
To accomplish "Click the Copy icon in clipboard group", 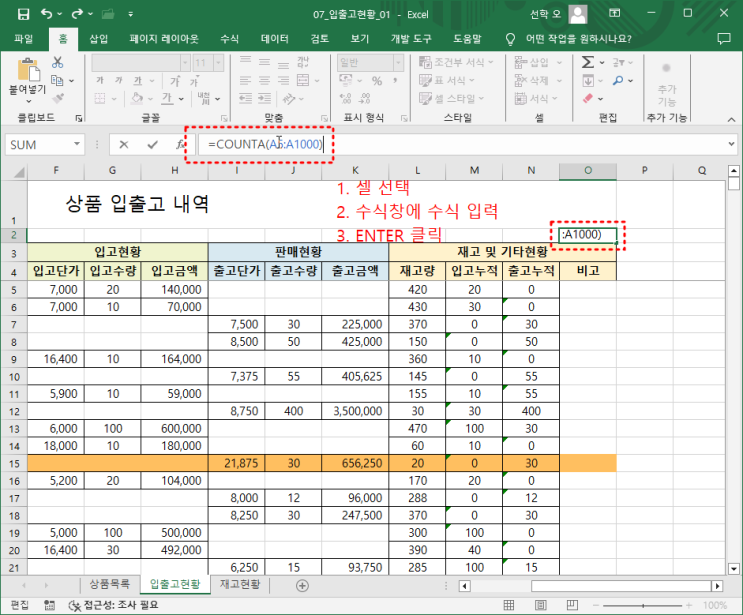I will point(57,80).
